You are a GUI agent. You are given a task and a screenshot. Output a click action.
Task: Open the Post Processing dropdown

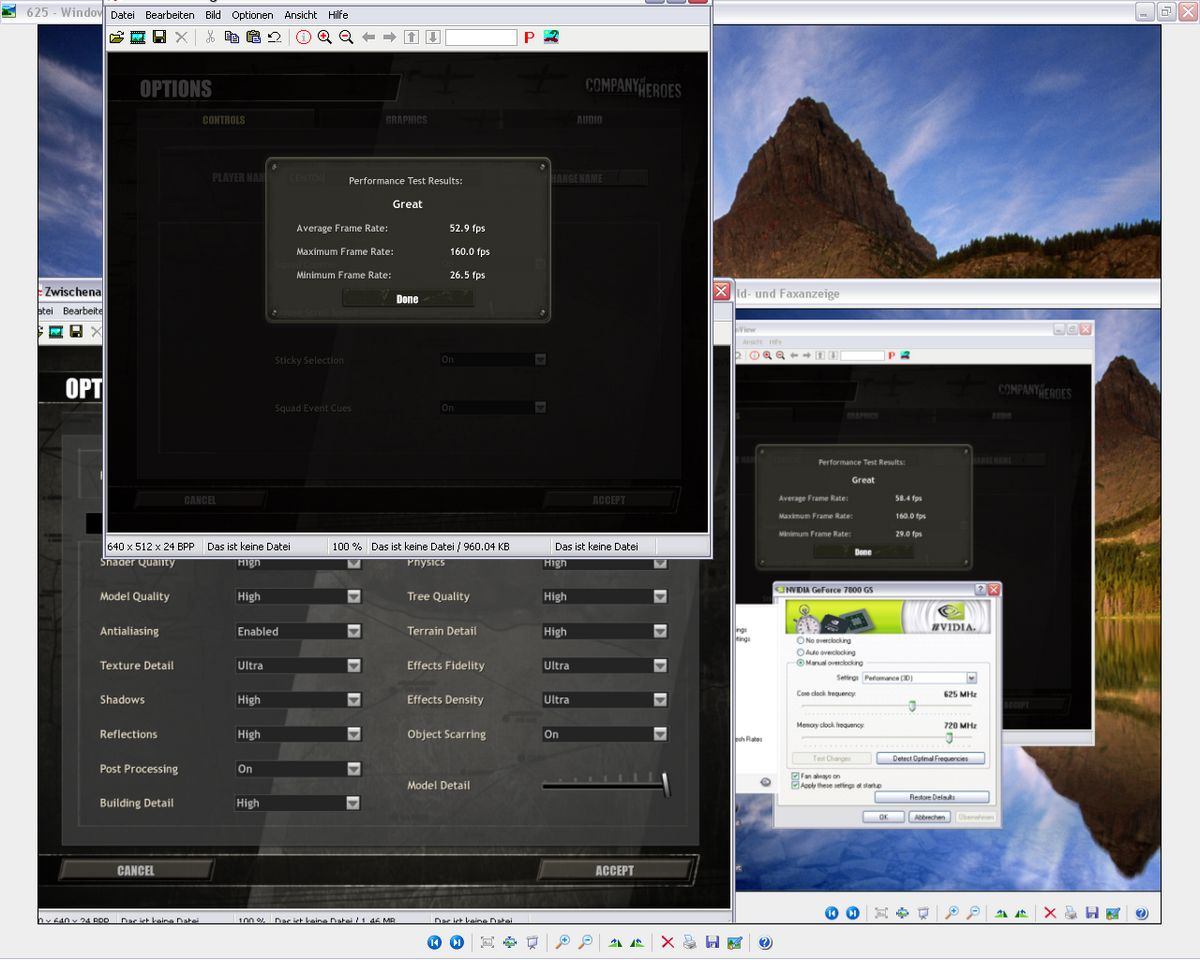click(297, 769)
